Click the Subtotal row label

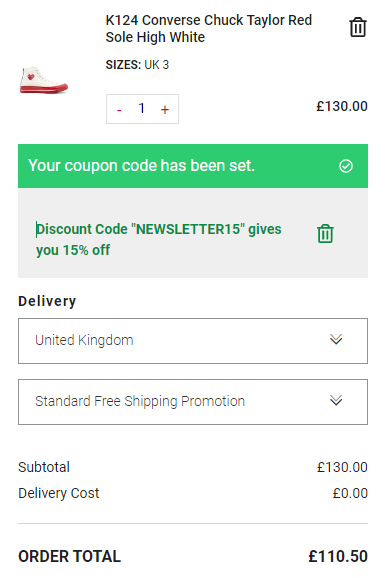(x=44, y=467)
